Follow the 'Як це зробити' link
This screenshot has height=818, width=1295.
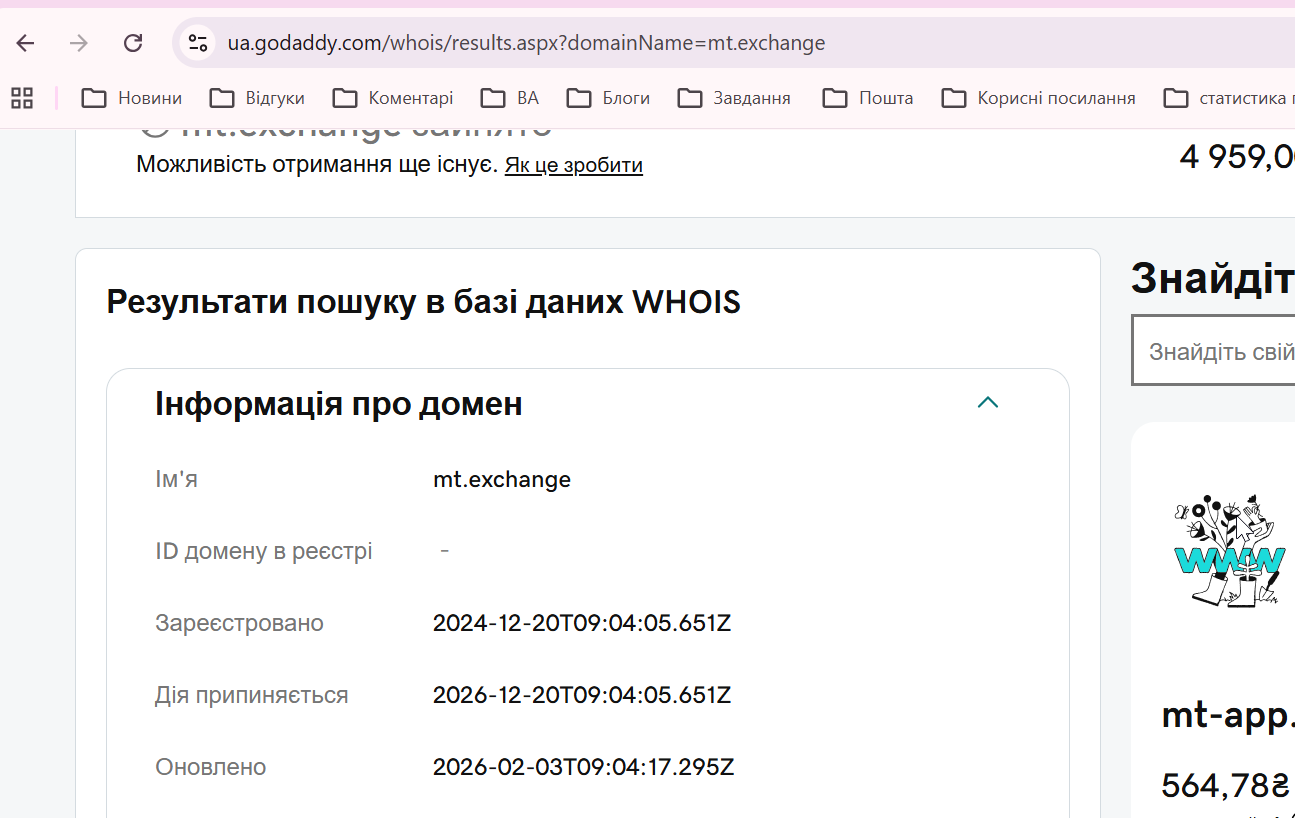(x=574, y=165)
